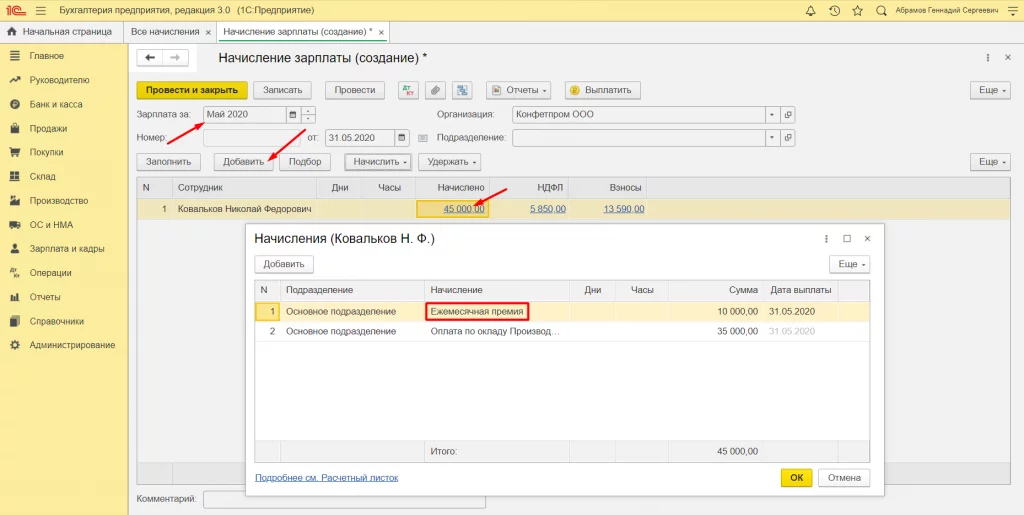The height and width of the screenshot is (515, 1024).
Task: Click the attached files paperclip icon
Action: coord(435,90)
